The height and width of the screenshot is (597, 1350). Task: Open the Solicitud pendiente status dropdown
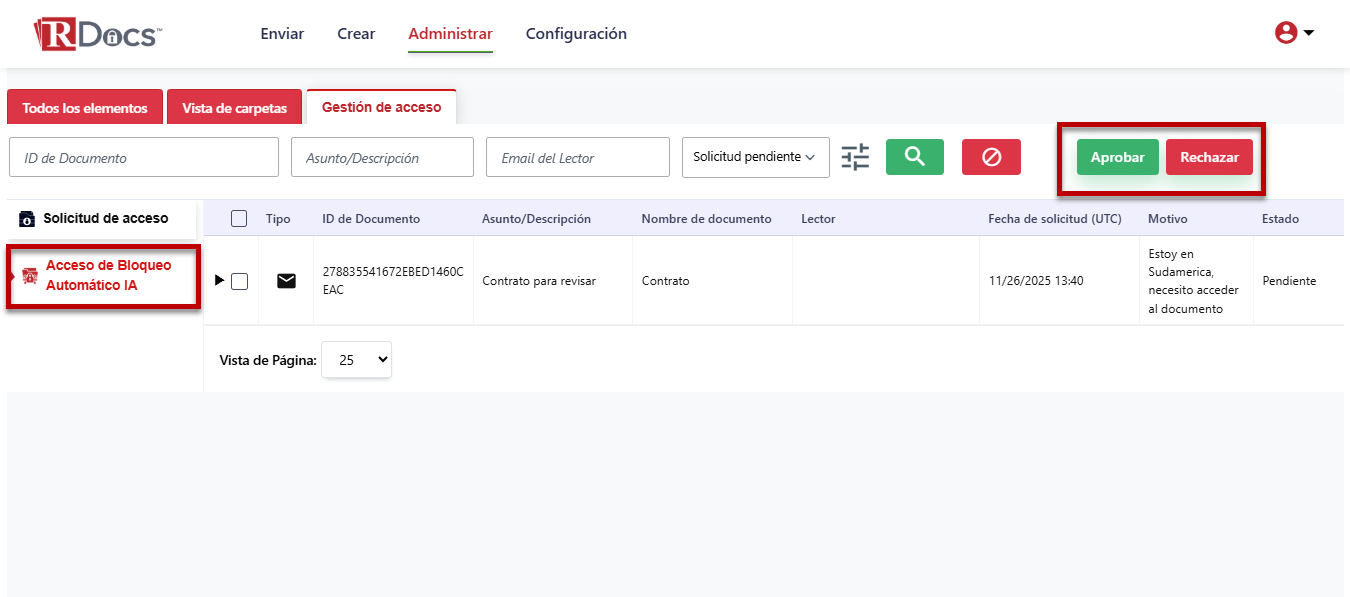[x=755, y=157]
